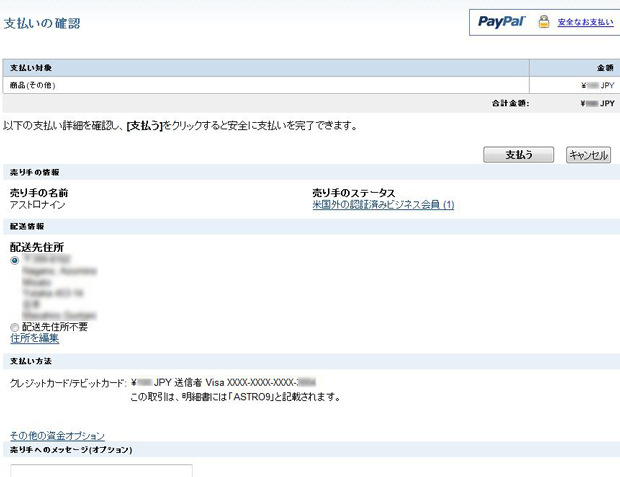Click the 売り手のステータス heading

tap(353, 193)
